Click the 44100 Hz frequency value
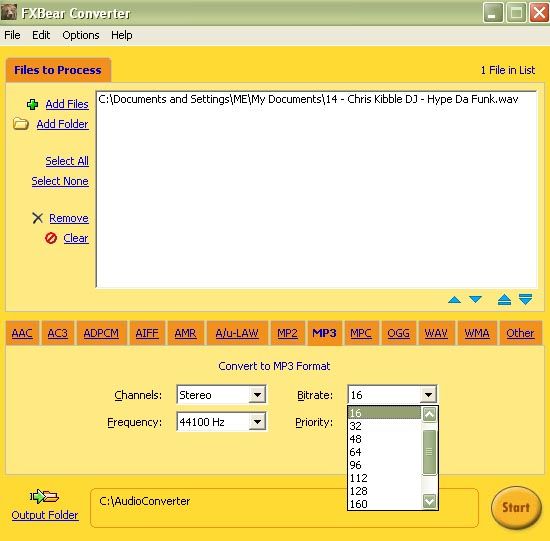The width and height of the screenshot is (550, 541). tap(202, 422)
